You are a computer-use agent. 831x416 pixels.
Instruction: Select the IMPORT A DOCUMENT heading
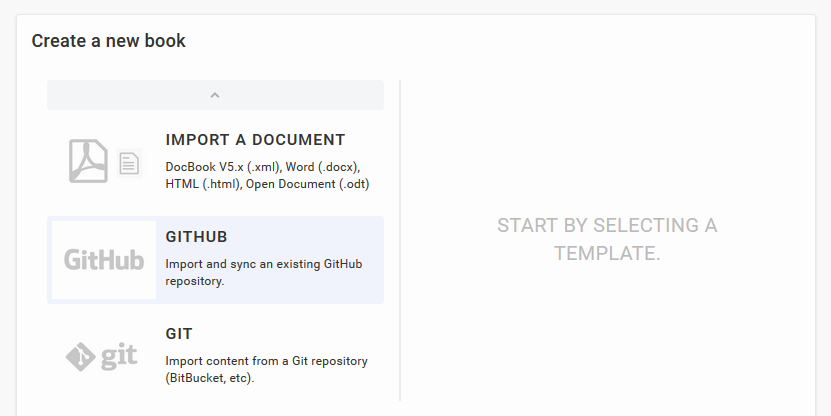tap(255, 140)
